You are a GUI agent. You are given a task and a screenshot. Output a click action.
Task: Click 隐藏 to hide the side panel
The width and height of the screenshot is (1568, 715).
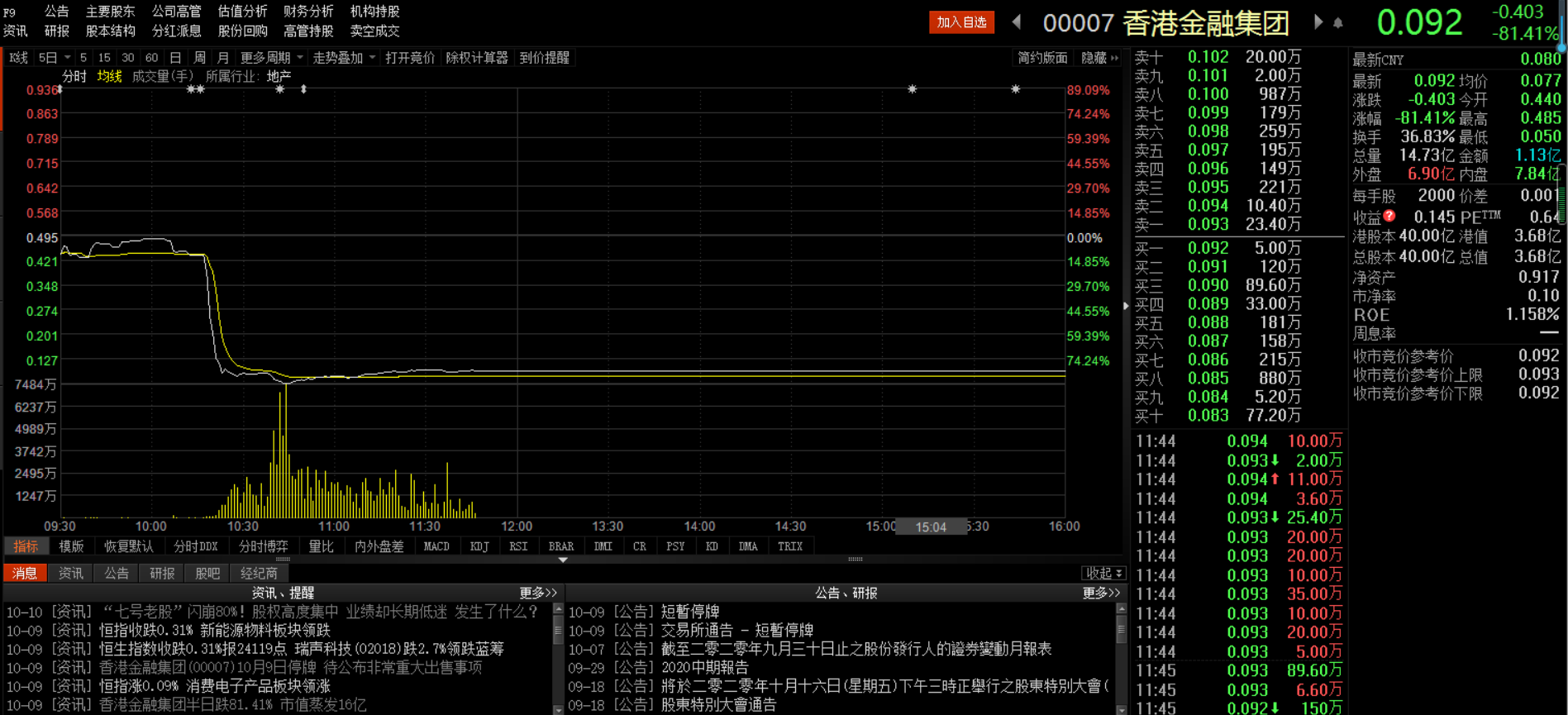(x=1099, y=58)
